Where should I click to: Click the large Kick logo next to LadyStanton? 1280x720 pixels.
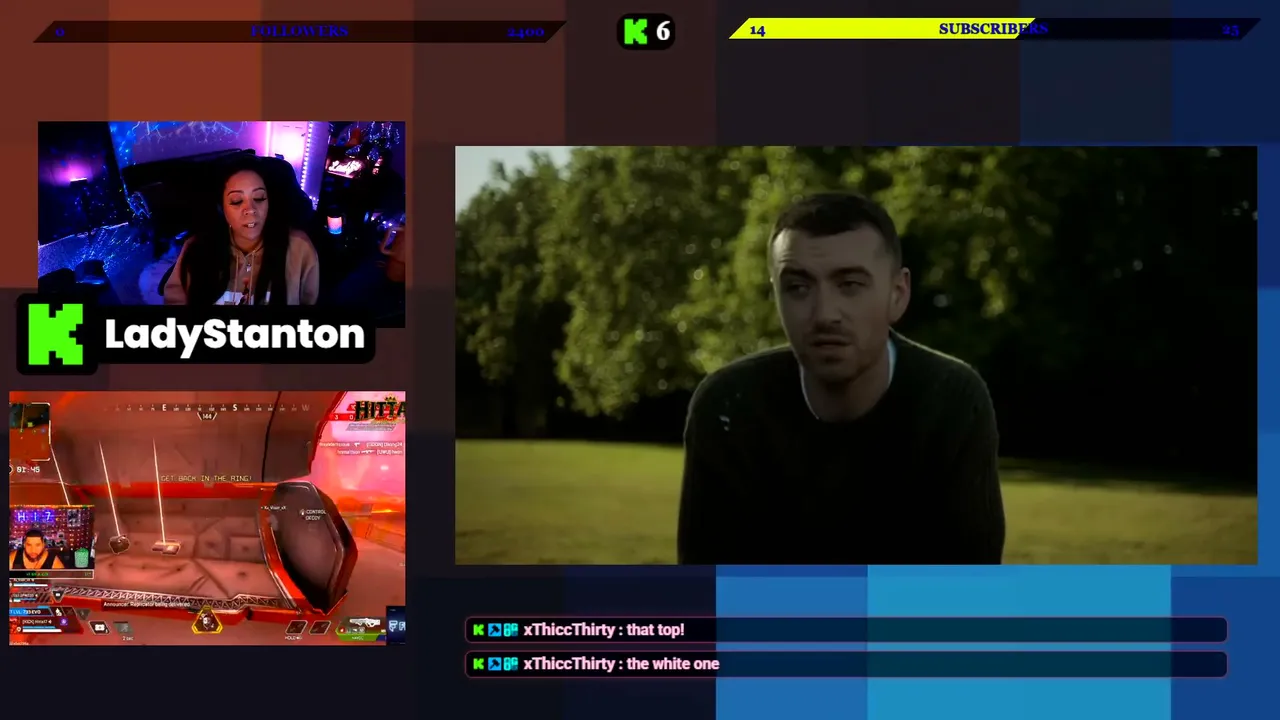(56, 334)
